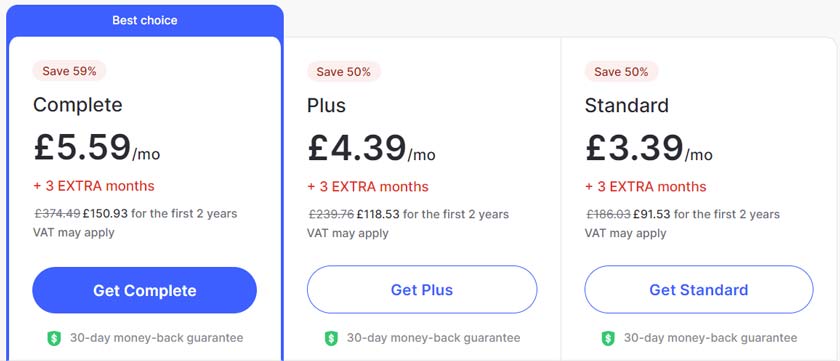
Task: Click the Complete plan's 3 EXTRA months text
Action: point(94,186)
